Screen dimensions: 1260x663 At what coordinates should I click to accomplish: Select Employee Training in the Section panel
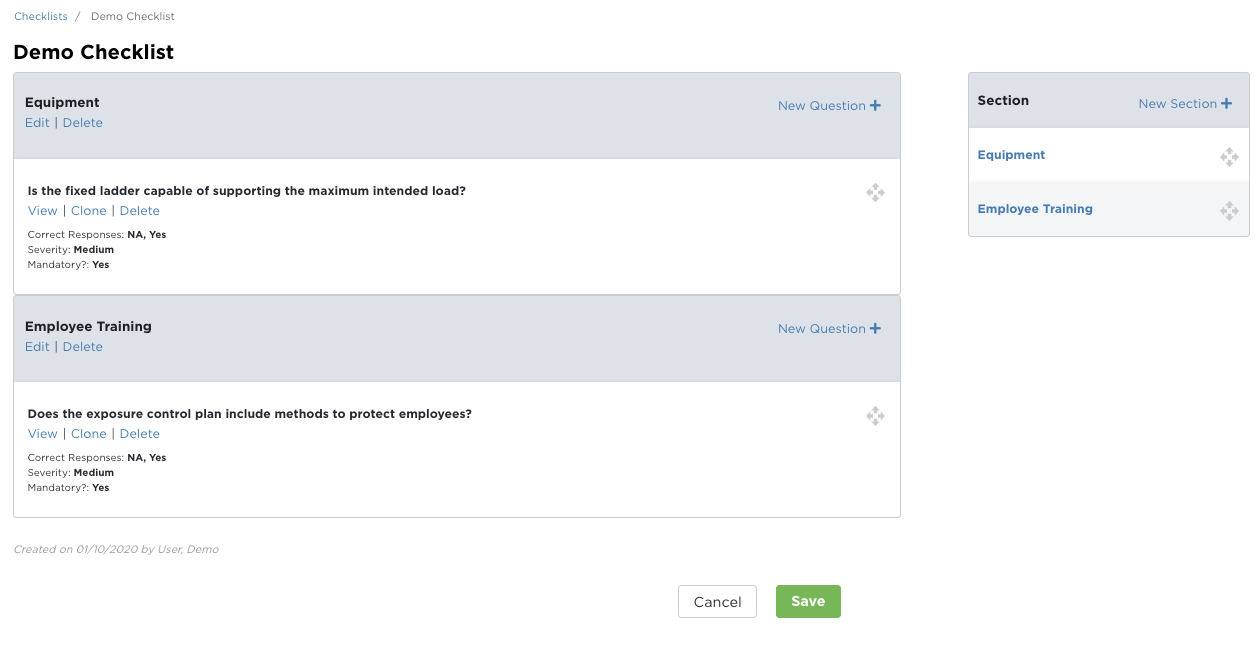1035,209
